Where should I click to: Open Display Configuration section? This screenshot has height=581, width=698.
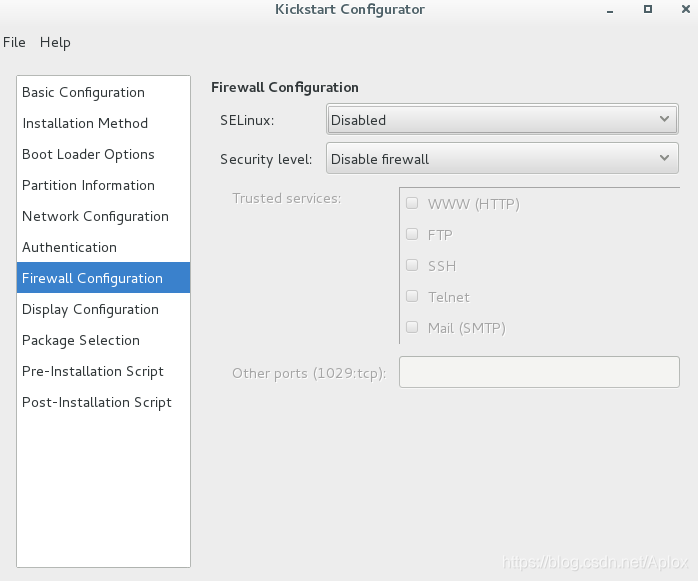pyautogui.click(x=103, y=309)
